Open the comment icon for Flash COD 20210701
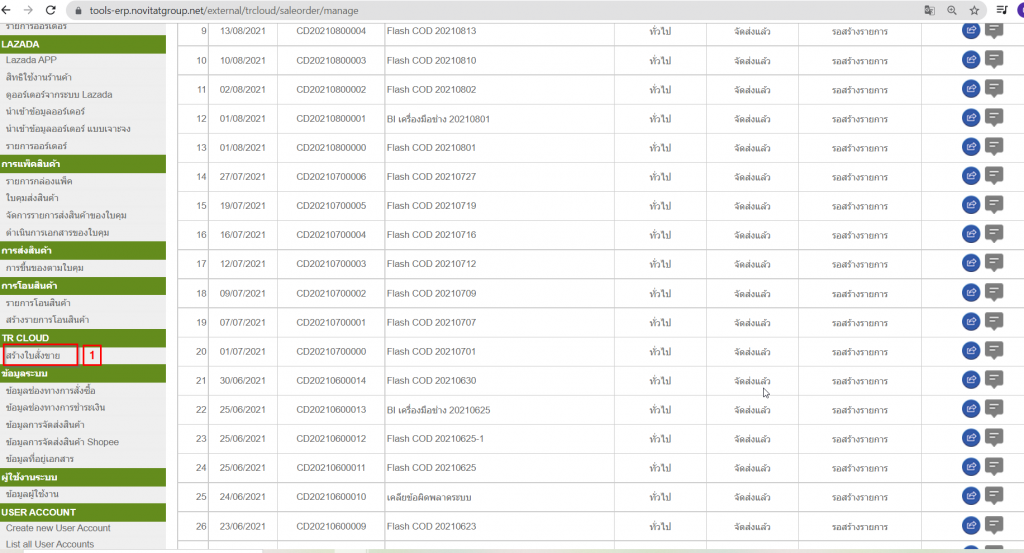Image resolution: width=1024 pixels, height=553 pixels. pyautogui.click(x=994, y=350)
